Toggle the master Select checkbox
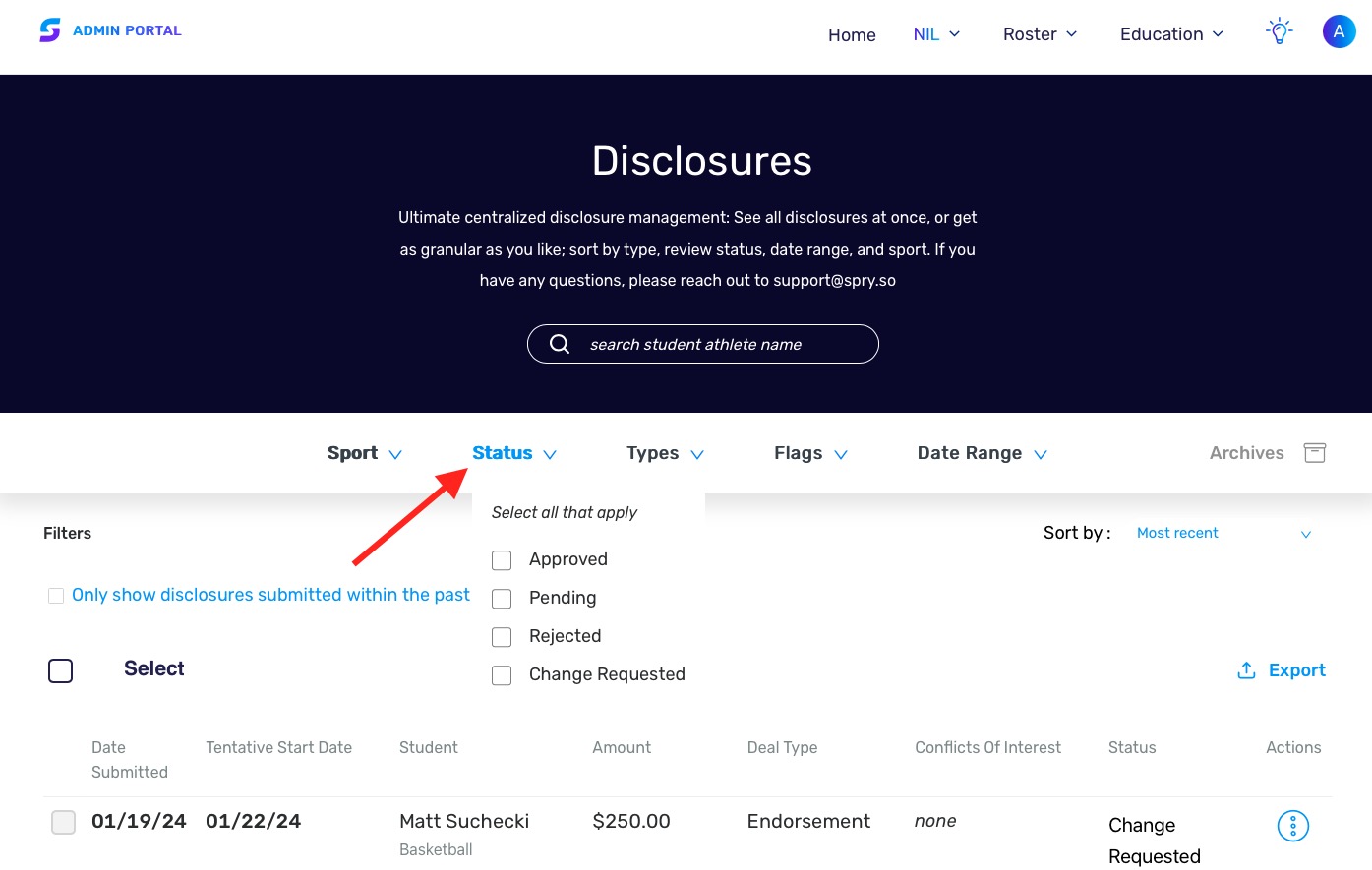Screen dimensions: 1372x870 pyautogui.click(x=60, y=670)
